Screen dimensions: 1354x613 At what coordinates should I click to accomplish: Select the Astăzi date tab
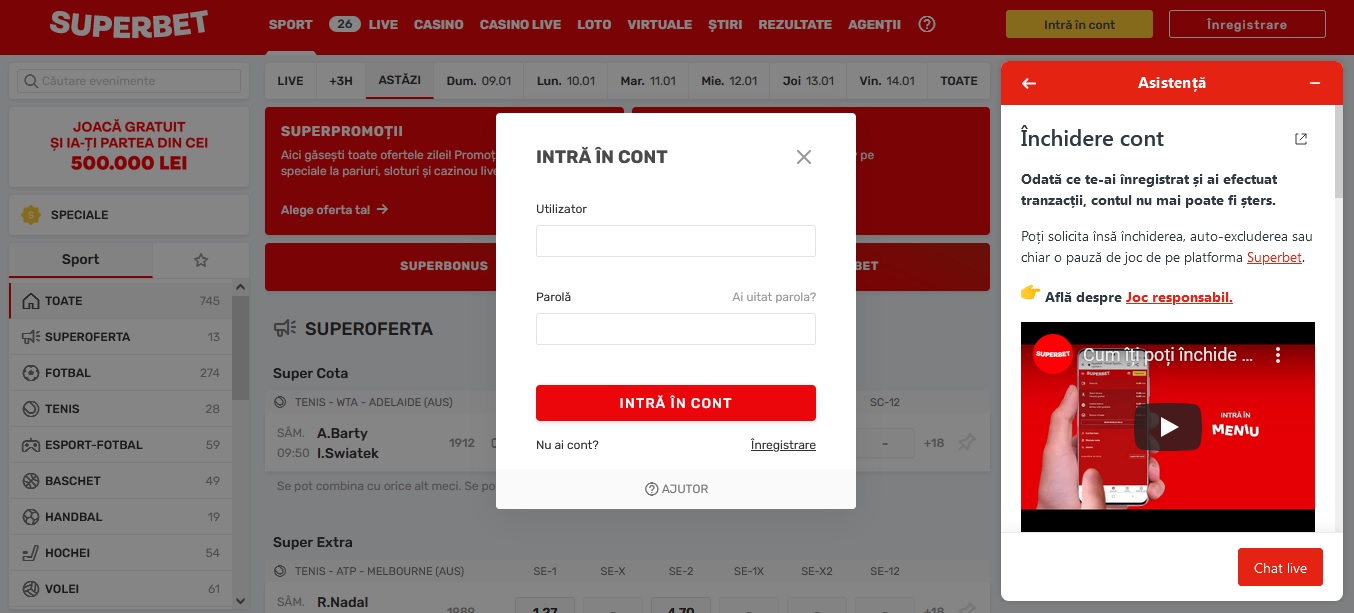click(400, 81)
